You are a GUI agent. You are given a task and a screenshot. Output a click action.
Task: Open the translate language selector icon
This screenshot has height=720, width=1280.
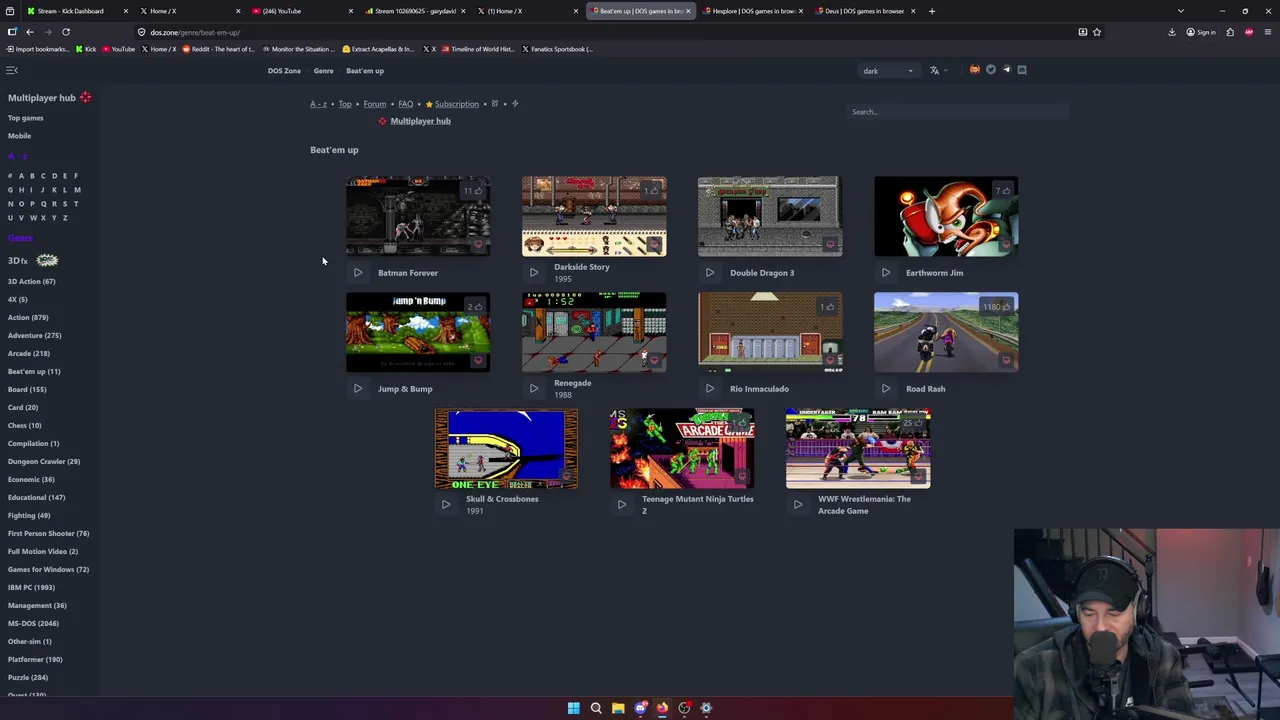click(935, 70)
